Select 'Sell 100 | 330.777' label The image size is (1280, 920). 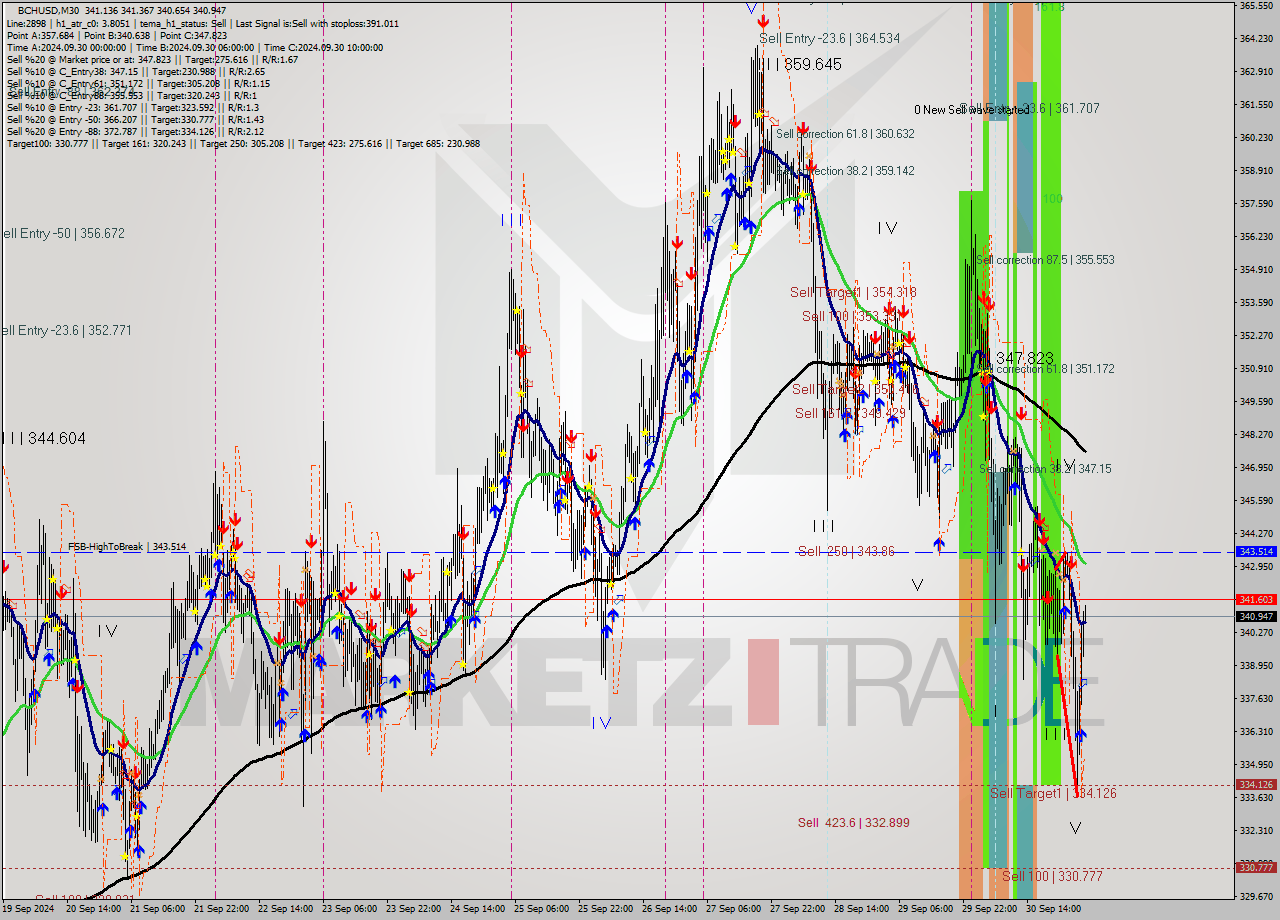(x=1052, y=876)
